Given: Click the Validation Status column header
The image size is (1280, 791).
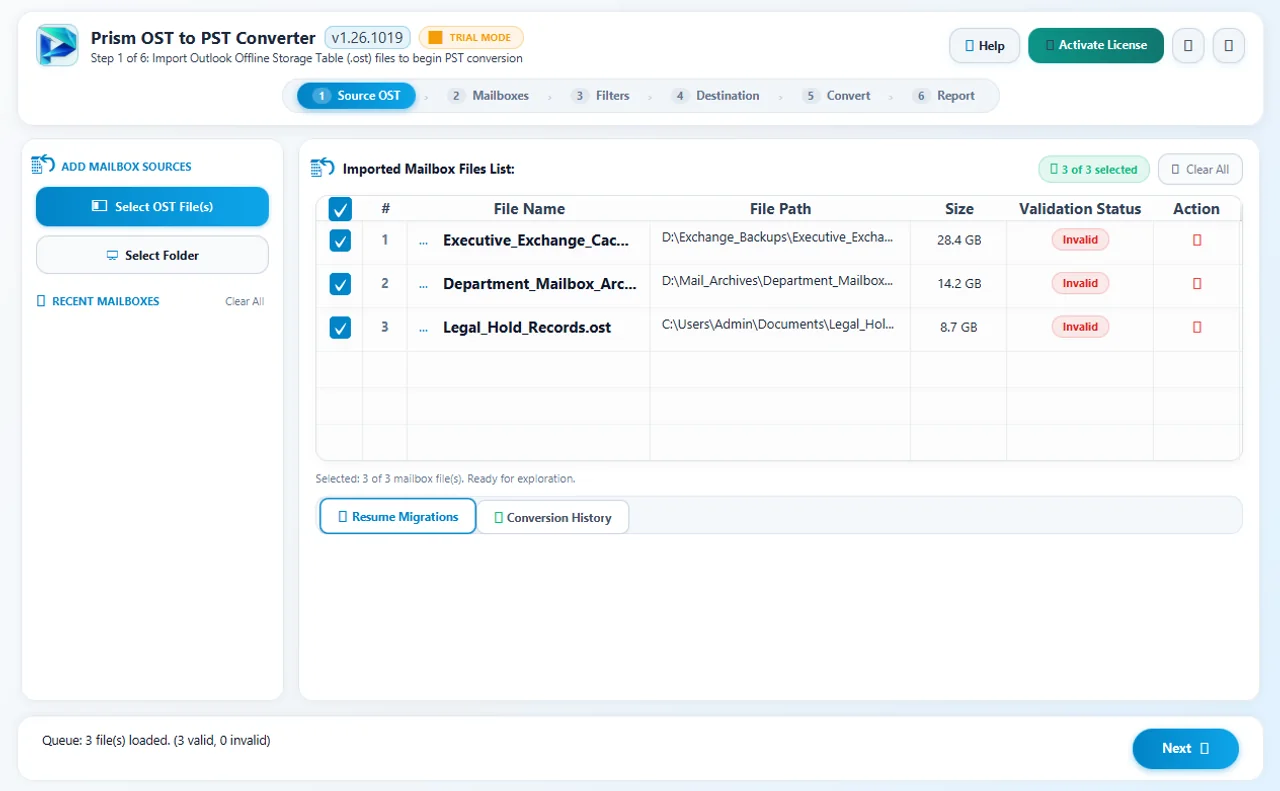Looking at the screenshot, I should (1080, 209).
